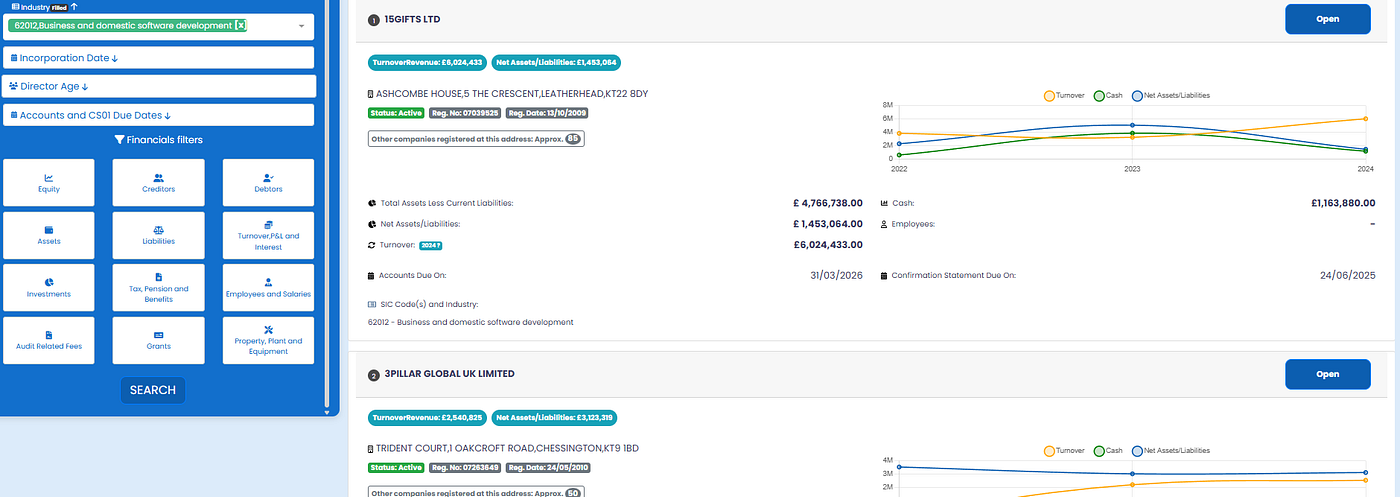
Task: Open Property, Plant and Equipment filter
Action: pyautogui.click(x=268, y=340)
